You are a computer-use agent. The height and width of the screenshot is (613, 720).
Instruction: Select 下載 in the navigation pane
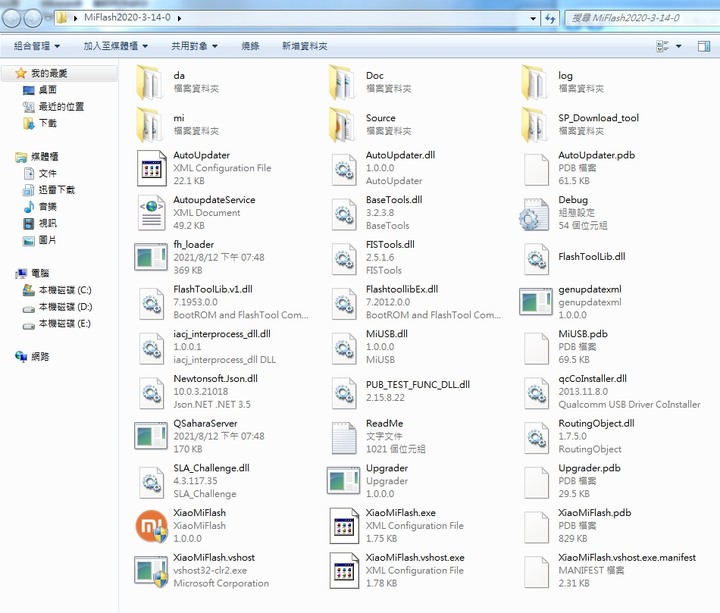click(47, 123)
